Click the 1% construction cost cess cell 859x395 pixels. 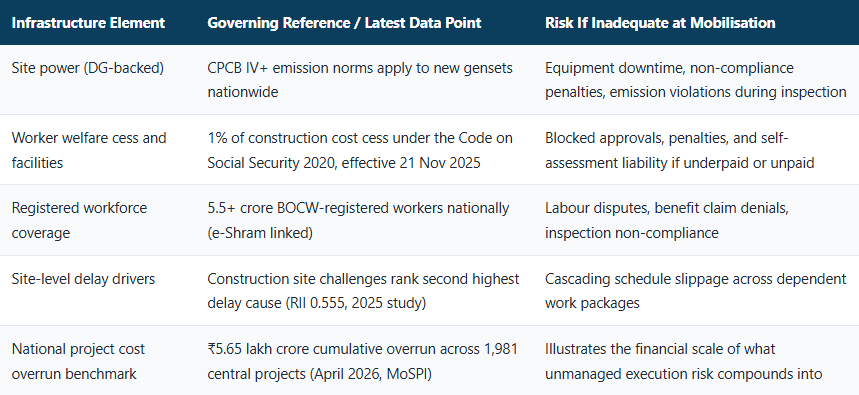click(x=360, y=150)
